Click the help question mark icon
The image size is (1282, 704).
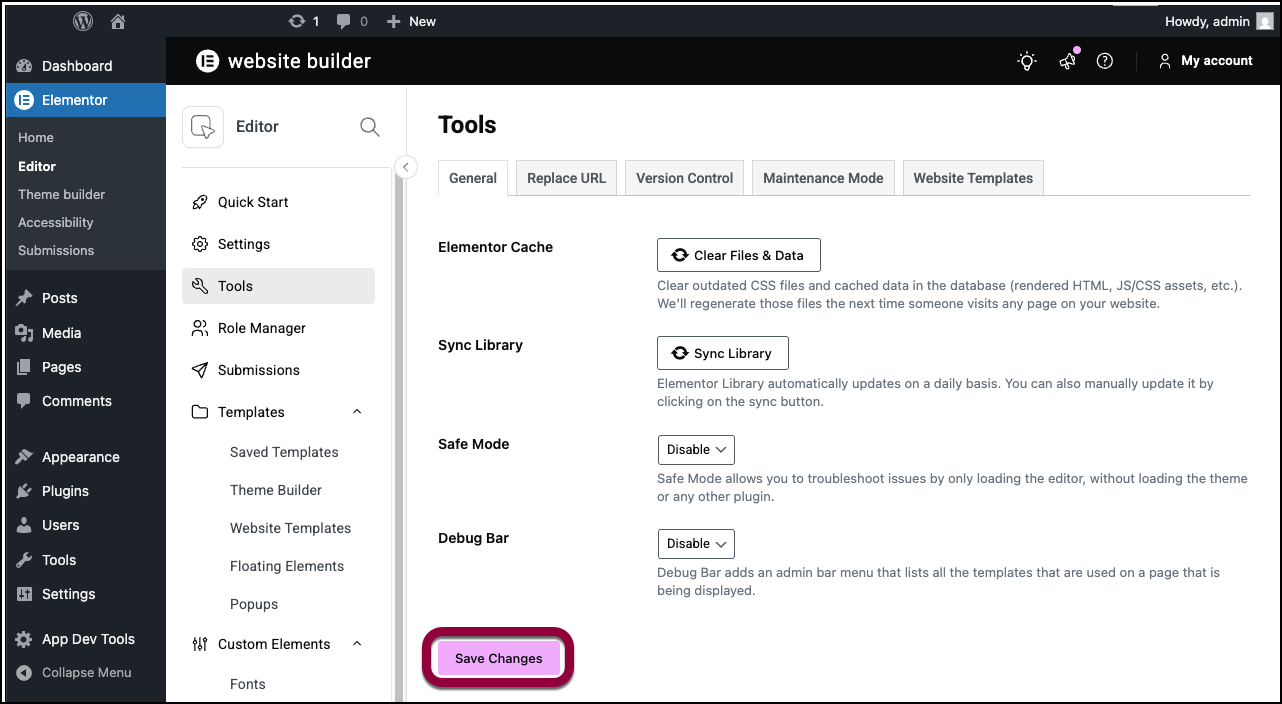(1105, 61)
